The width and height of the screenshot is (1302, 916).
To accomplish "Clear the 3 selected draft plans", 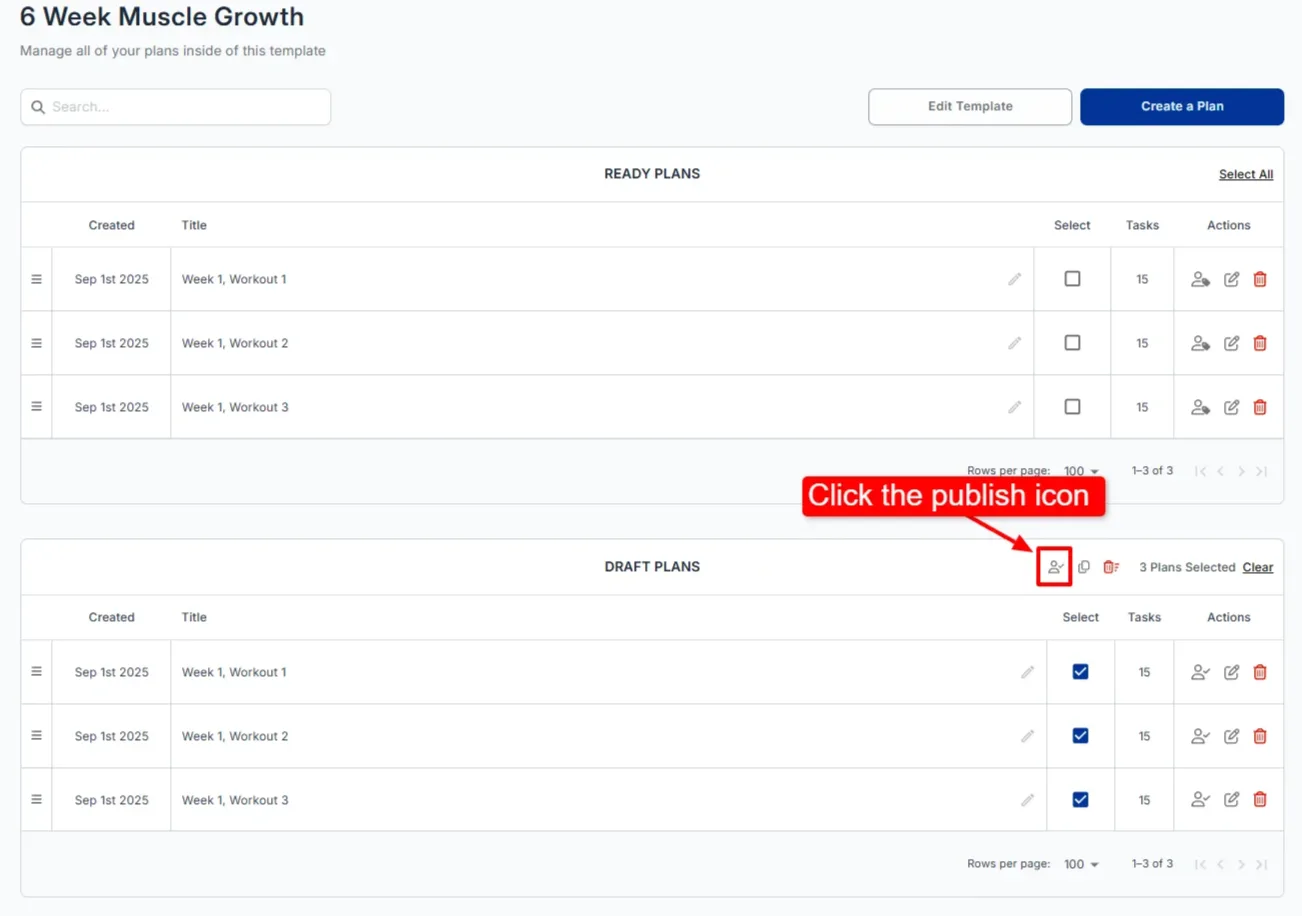I will (x=1258, y=568).
